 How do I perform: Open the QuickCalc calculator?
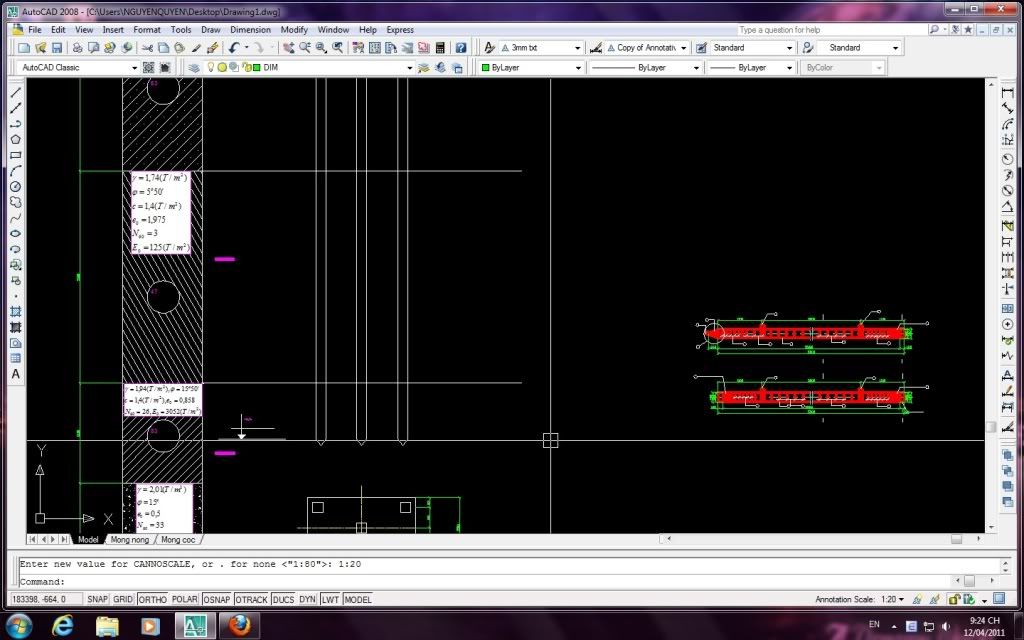[x=440, y=48]
